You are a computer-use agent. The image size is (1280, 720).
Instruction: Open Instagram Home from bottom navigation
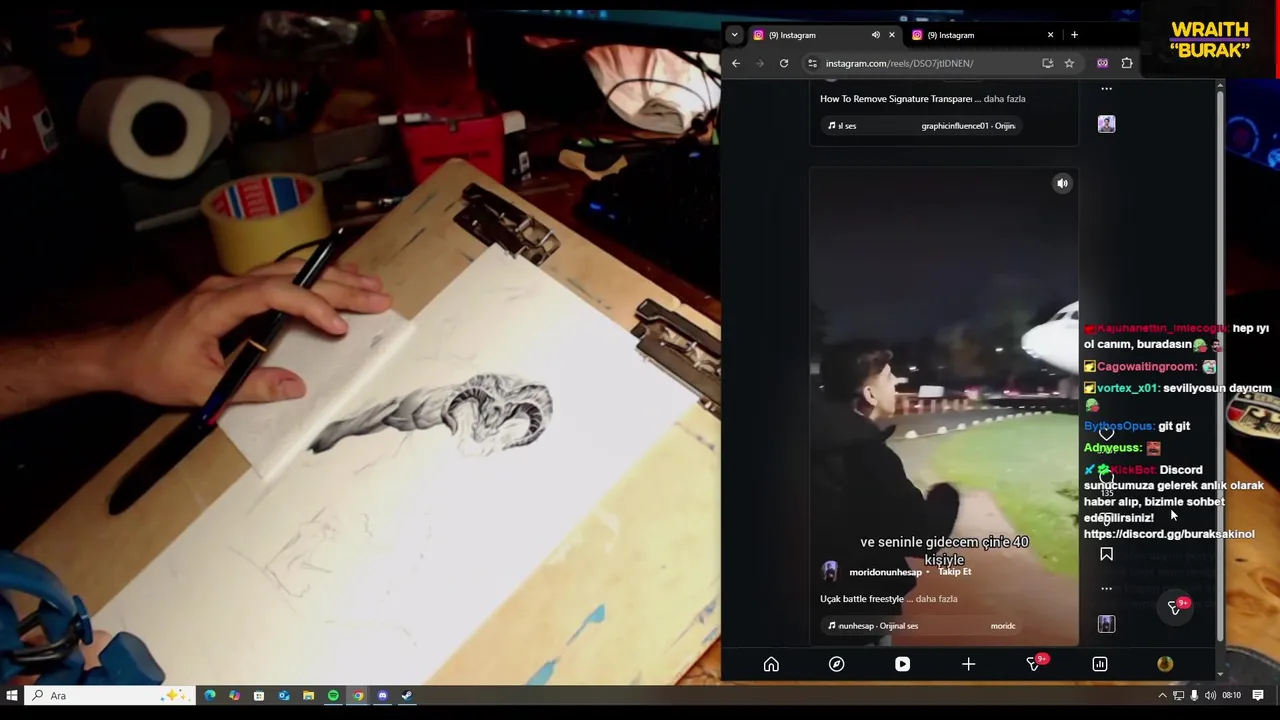[x=771, y=664]
